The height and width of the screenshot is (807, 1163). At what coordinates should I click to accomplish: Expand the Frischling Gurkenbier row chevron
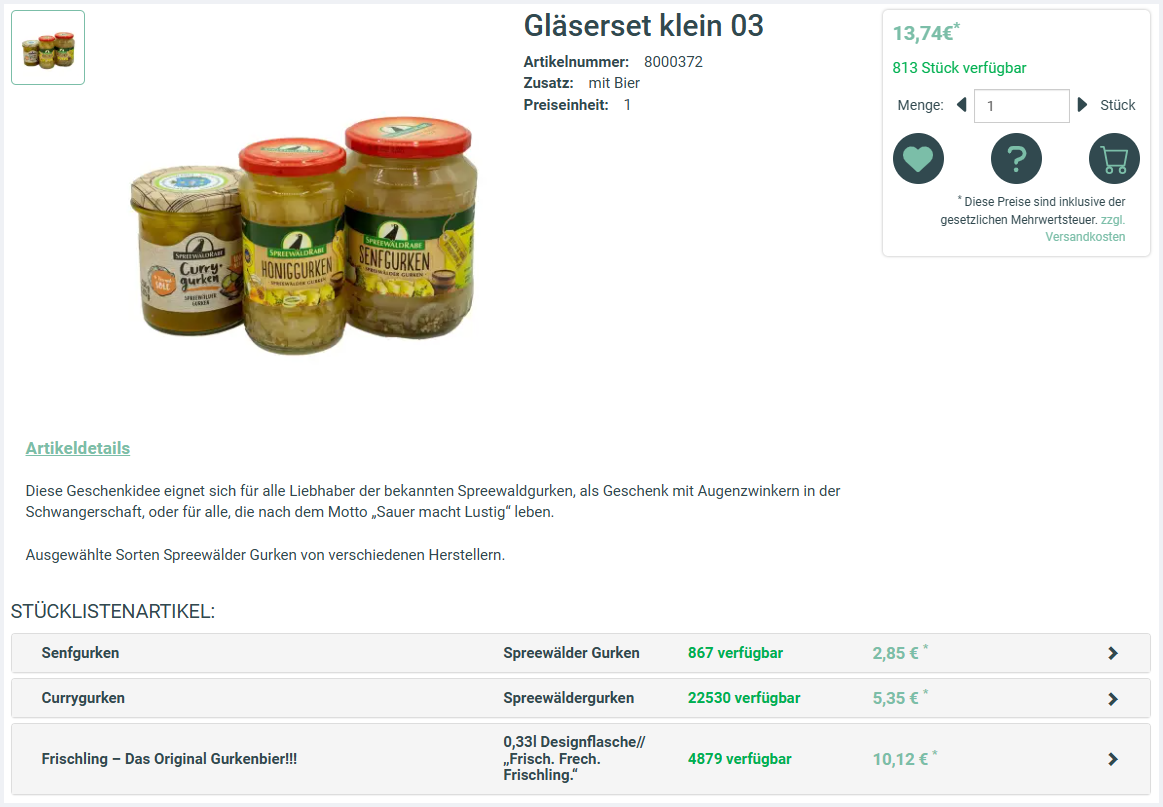(1113, 759)
